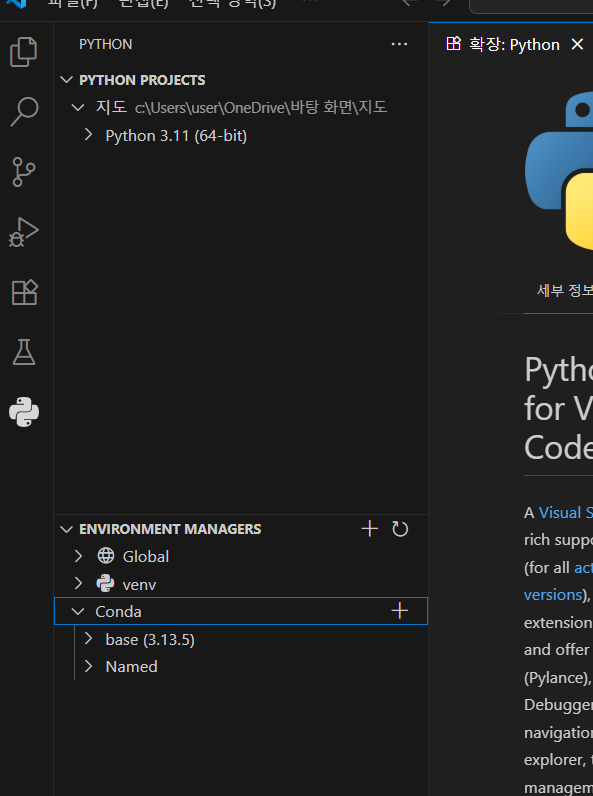Click the Global label
This screenshot has width=593, height=796.
(146, 556)
